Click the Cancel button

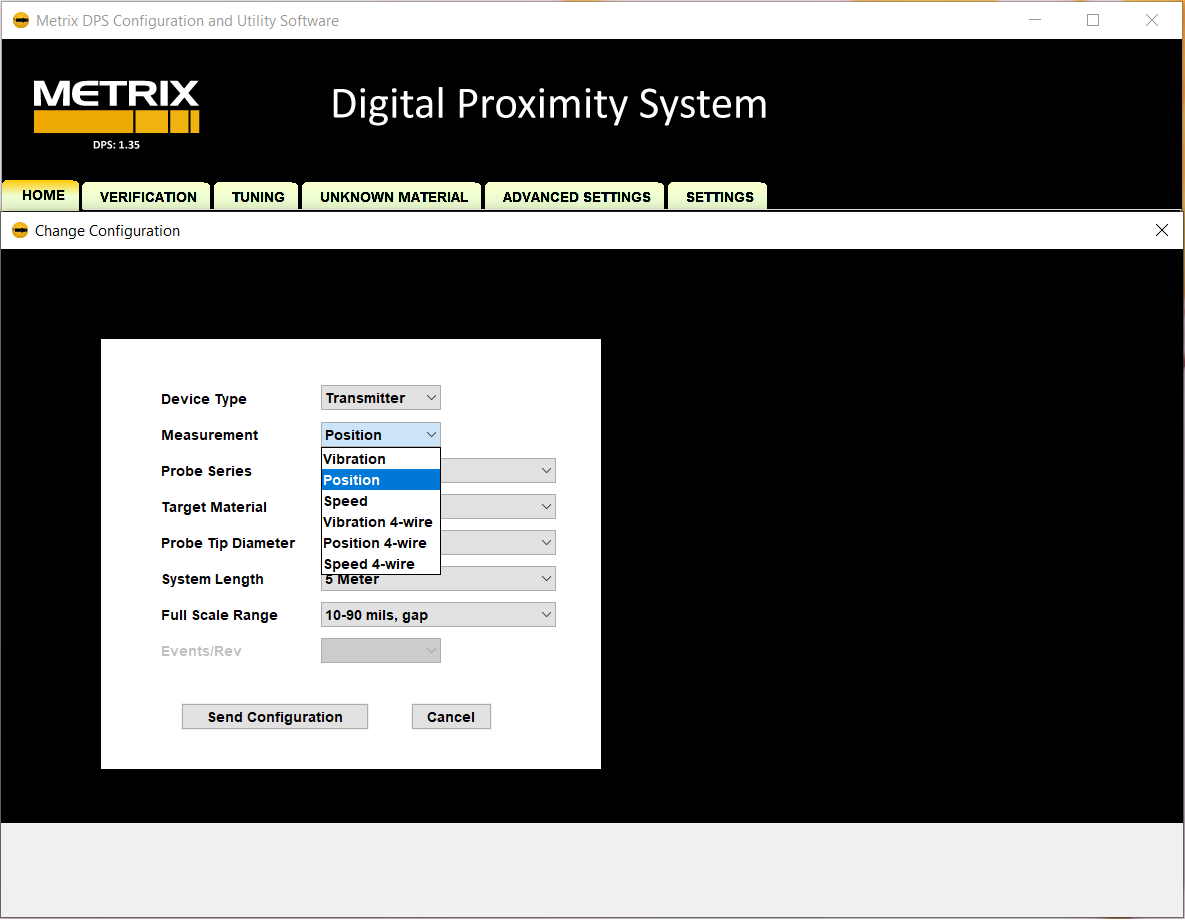coord(451,717)
